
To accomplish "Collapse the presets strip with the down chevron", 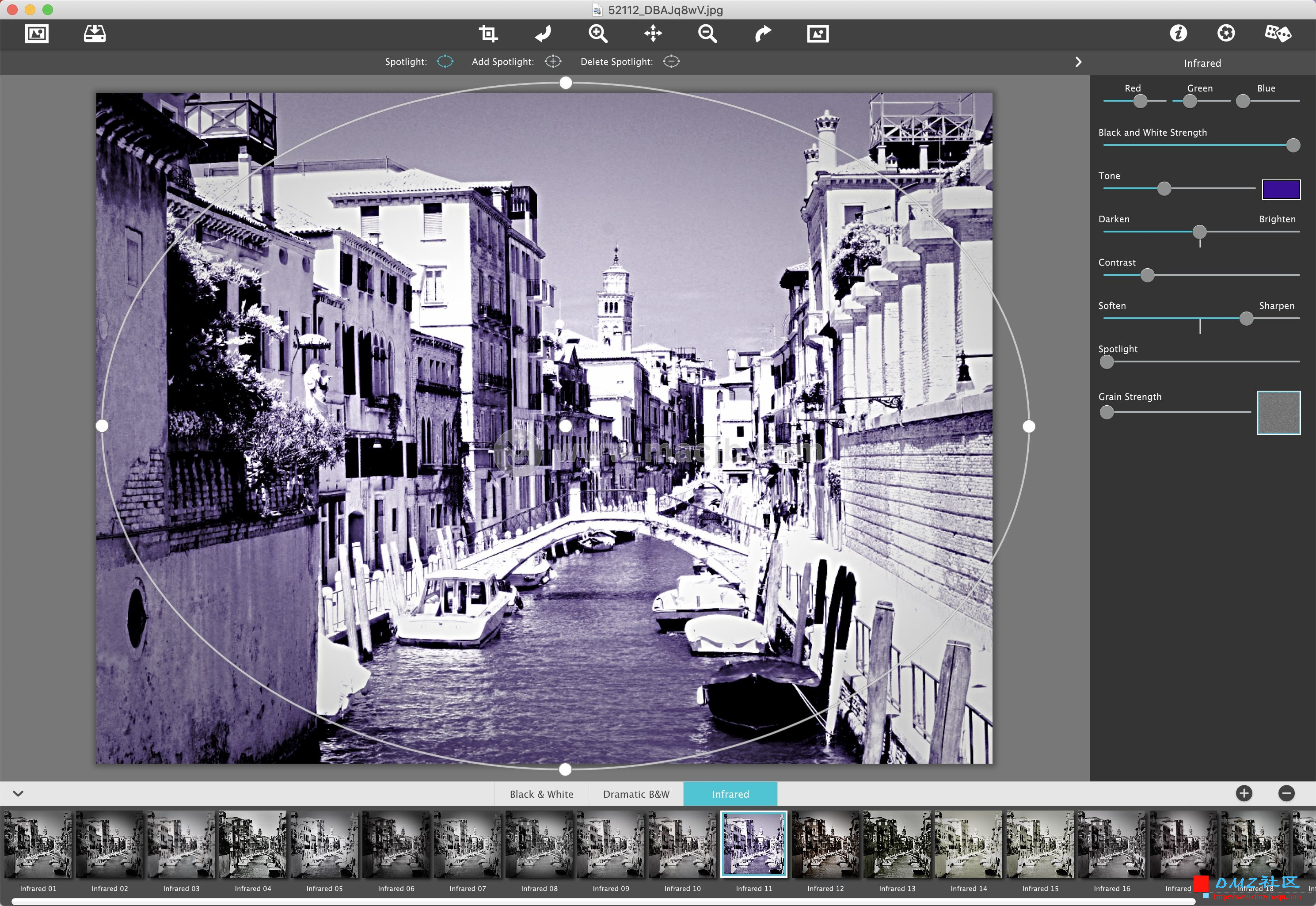I will pos(18,793).
